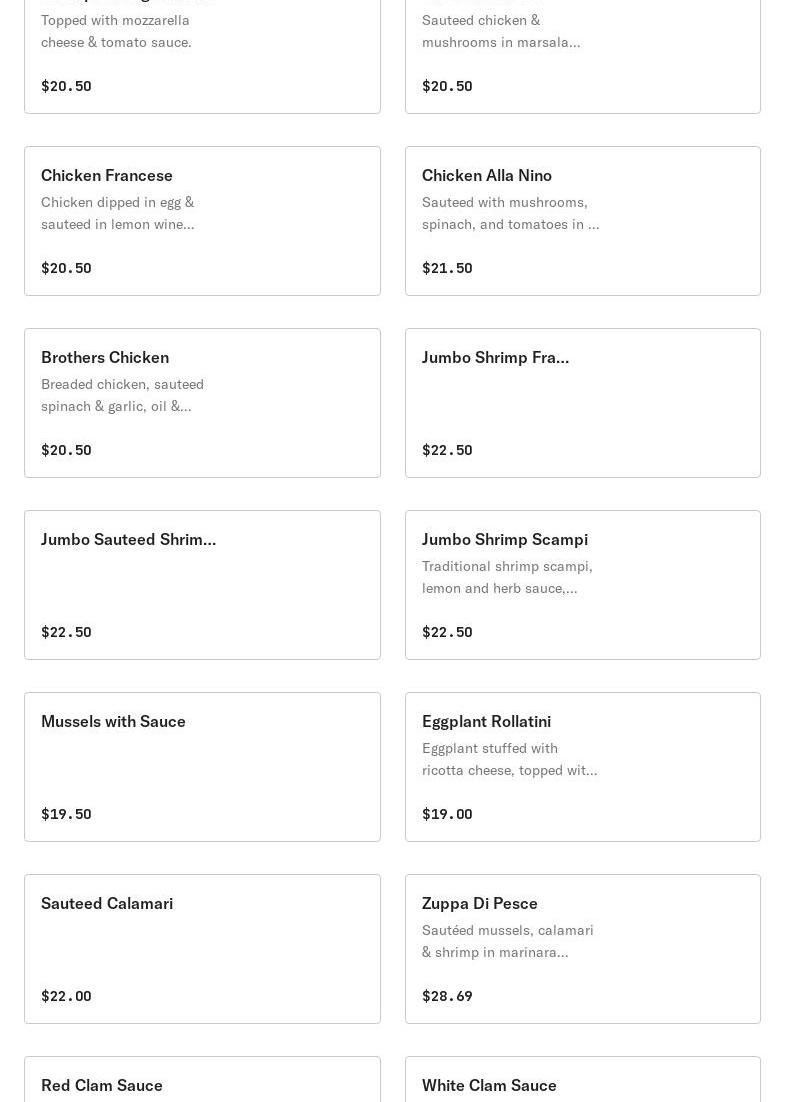
Task: Open the Chicken Francese menu item
Action: click(x=107, y=176)
